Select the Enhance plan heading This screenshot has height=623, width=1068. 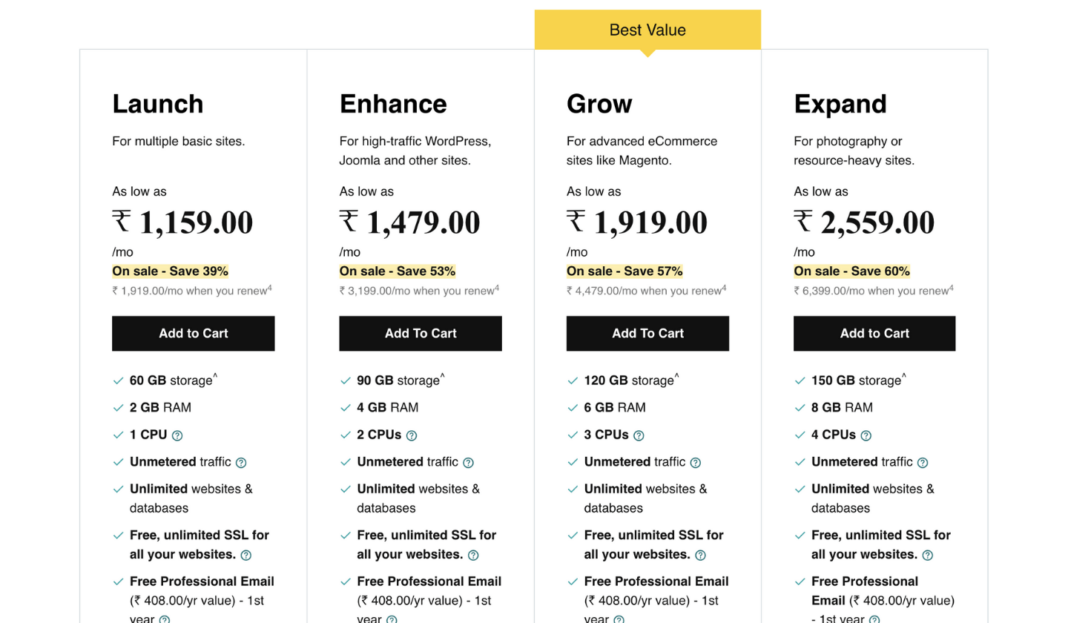tap(393, 103)
